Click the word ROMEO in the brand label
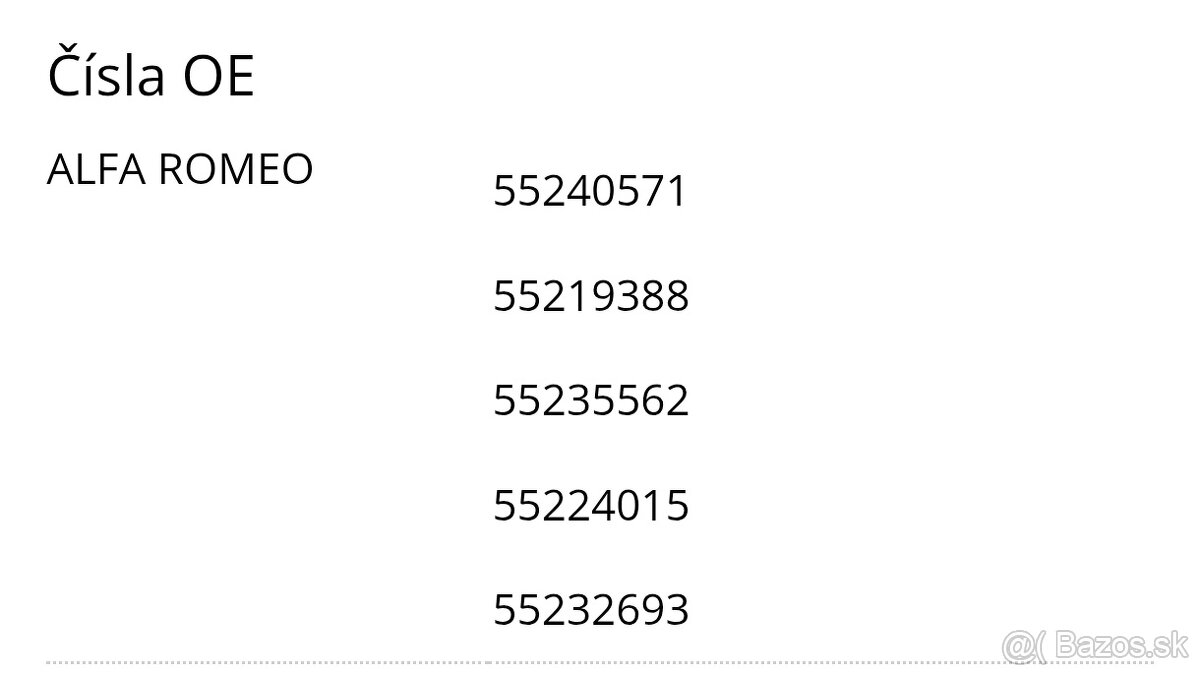The width and height of the screenshot is (1200, 675). pyautogui.click(x=236, y=170)
